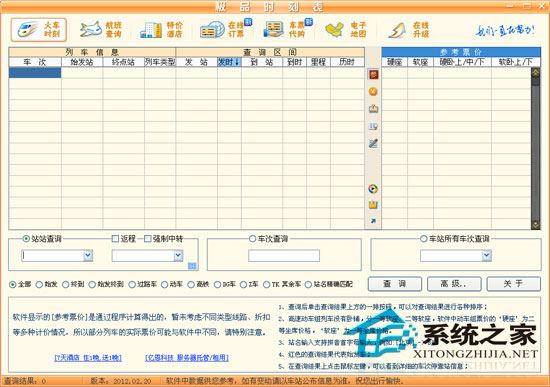
Task: Sort by the 终点站 column header
Action: pos(123,62)
